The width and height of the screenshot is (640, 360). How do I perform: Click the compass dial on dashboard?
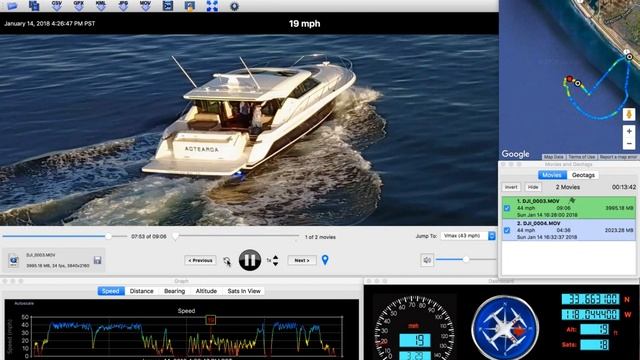tap(505, 327)
